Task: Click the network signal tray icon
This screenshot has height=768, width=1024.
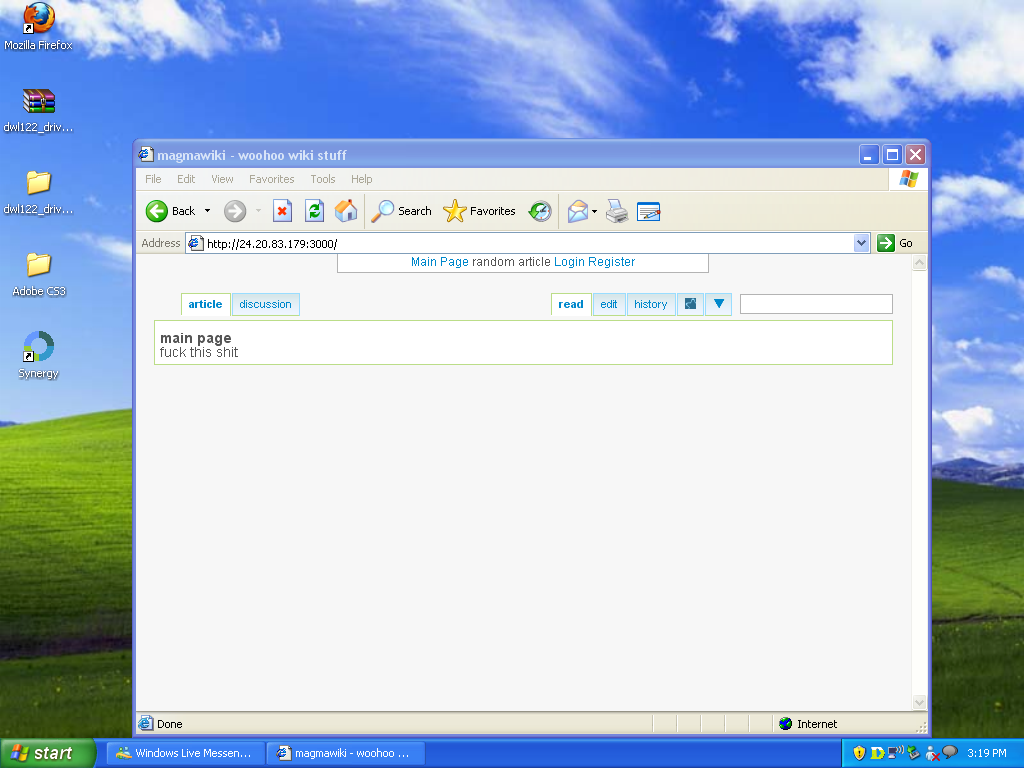Action: (x=895, y=752)
